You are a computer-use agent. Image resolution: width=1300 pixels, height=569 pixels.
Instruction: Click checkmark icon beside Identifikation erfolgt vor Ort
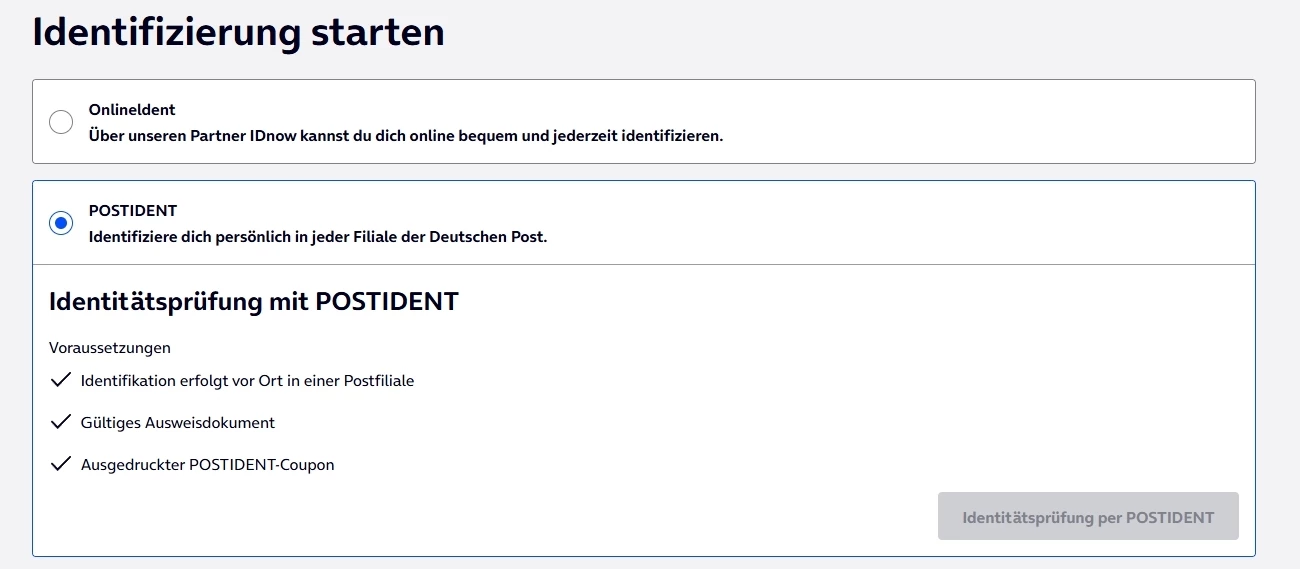coord(61,380)
